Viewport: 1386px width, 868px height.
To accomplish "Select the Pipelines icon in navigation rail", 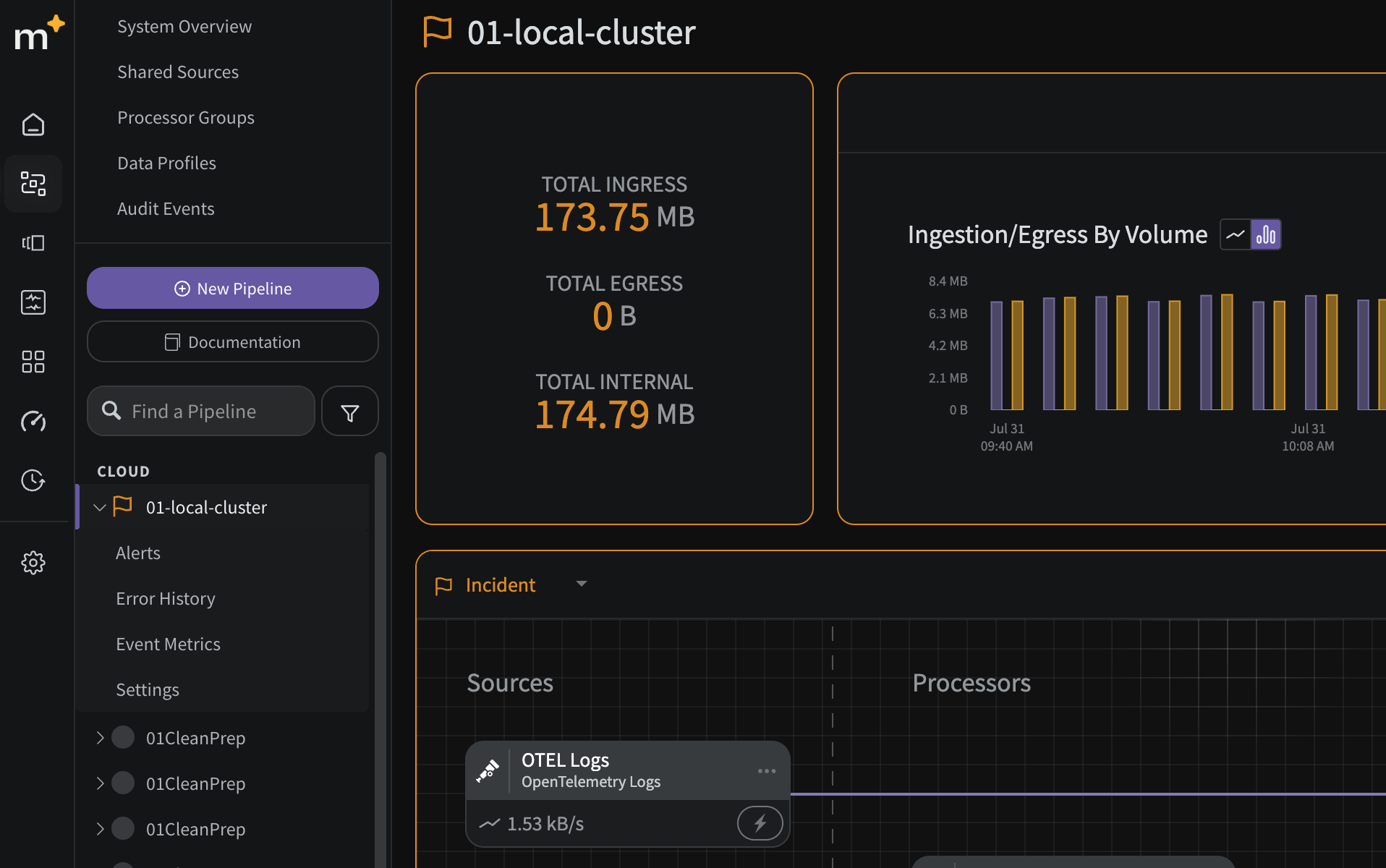I will pyautogui.click(x=33, y=184).
